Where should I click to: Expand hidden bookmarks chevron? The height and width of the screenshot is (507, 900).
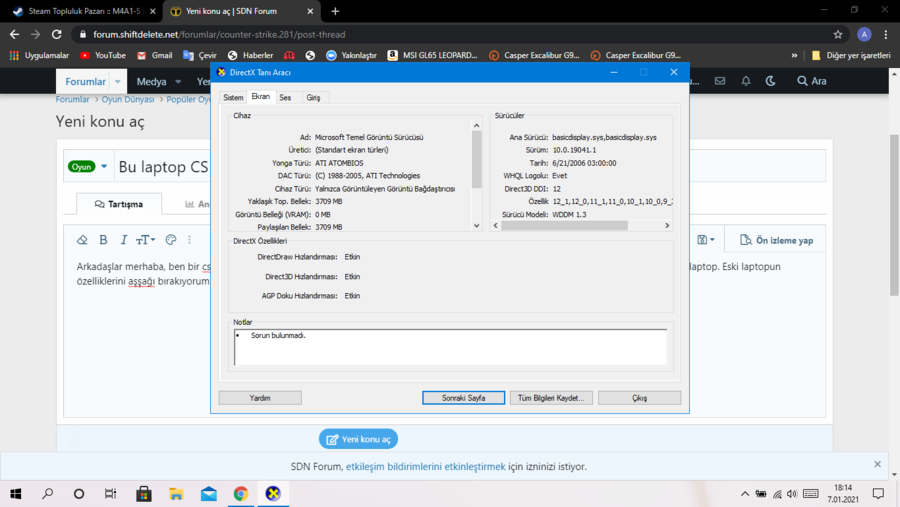pyautogui.click(x=794, y=55)
